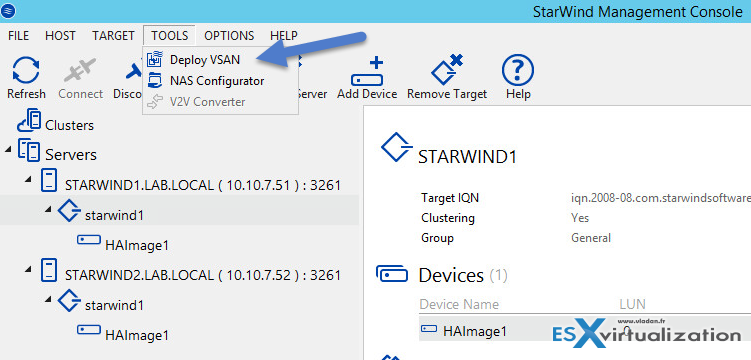Image resolution: width=751 pixels, height=360 pixels.
Task: Select HAImage1 under the STARWIND1 server
Action: (x=137, y=246)
